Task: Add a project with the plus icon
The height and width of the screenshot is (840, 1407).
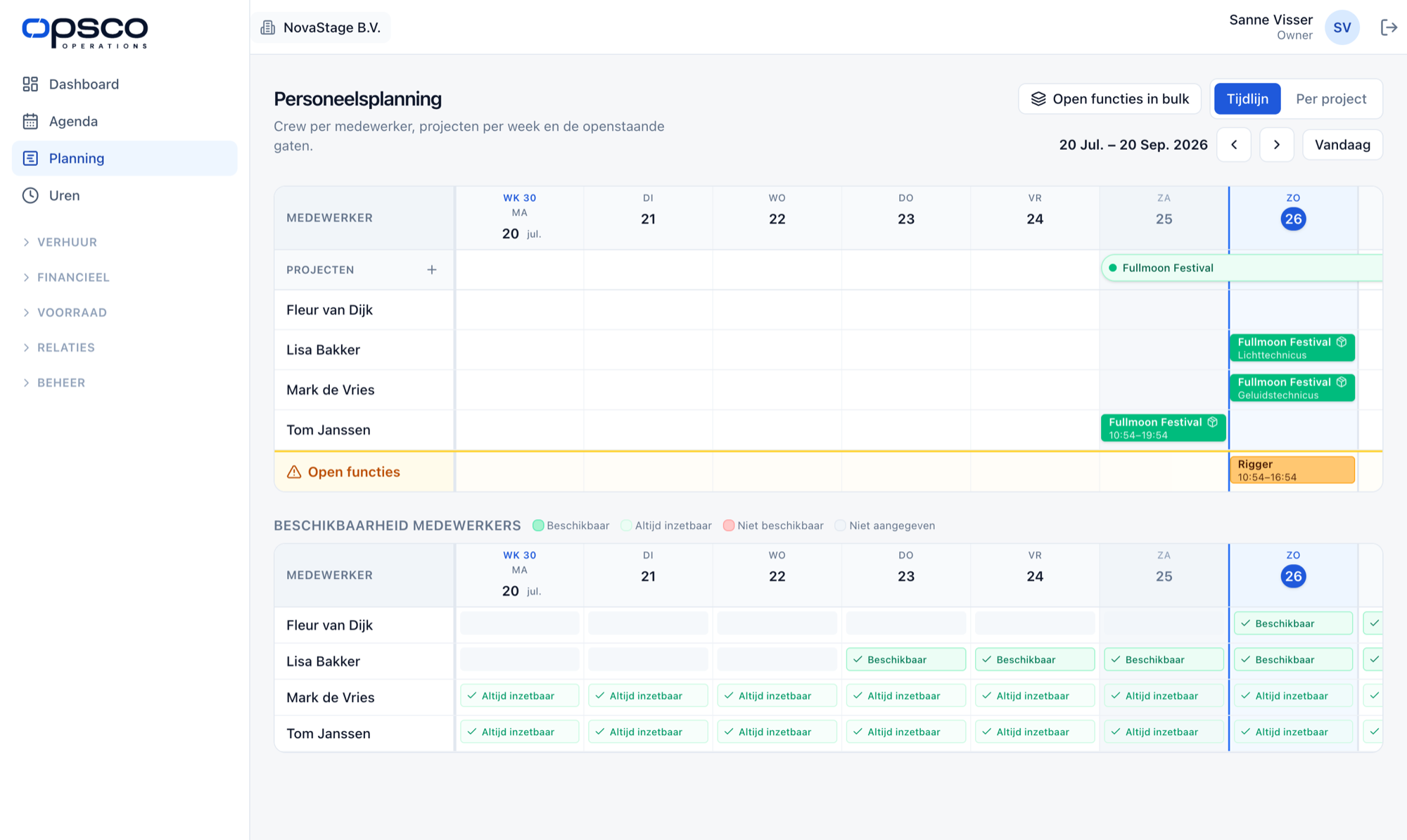Action: coord(432,269)
